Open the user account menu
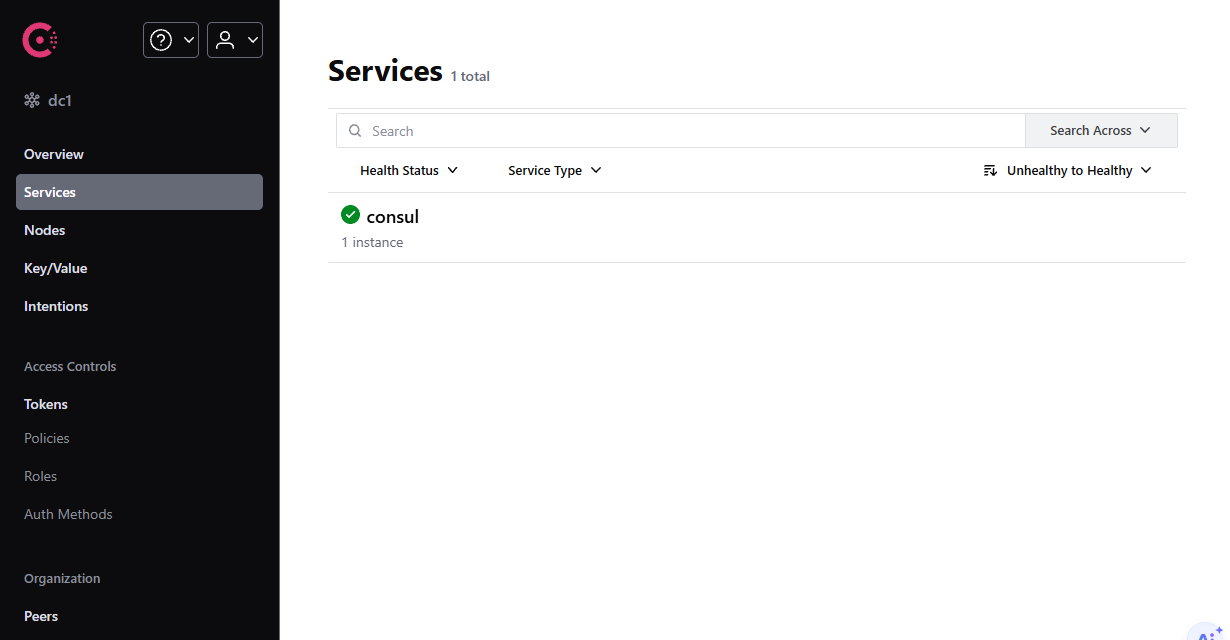Image resolution: width=1230 pixels, height=640 pixels. (235, 40)
